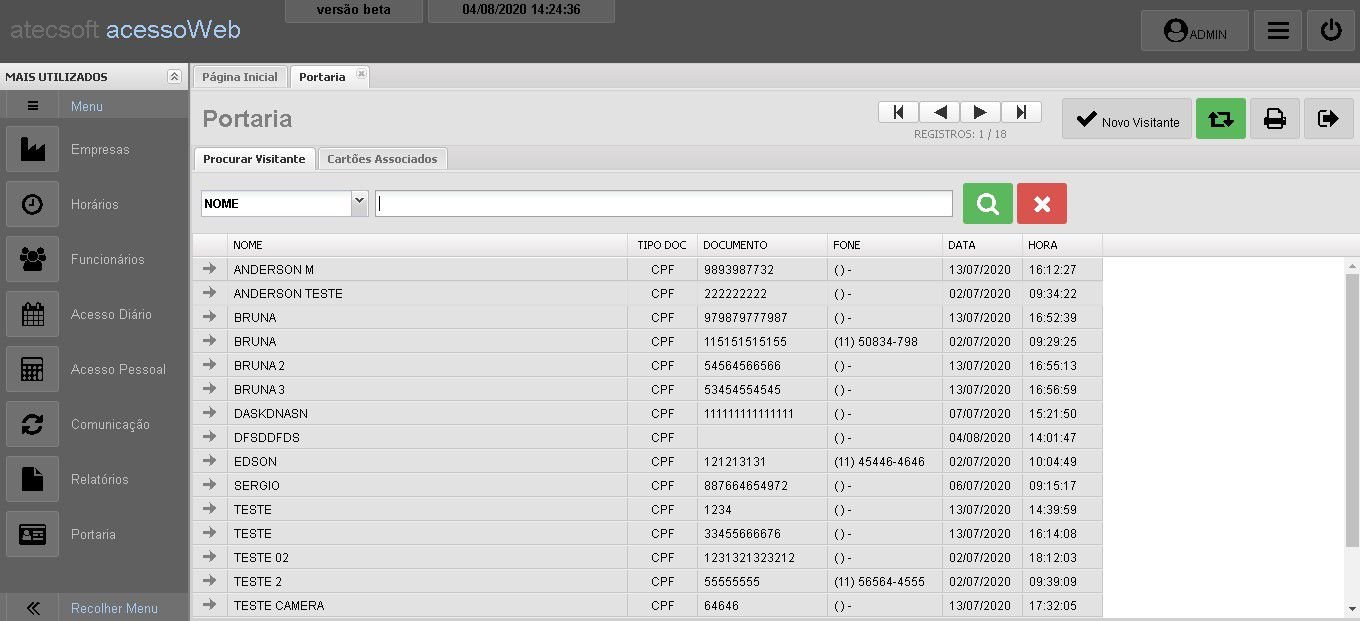Open the Acesso Pessoal calculator icon

point(33,370)
